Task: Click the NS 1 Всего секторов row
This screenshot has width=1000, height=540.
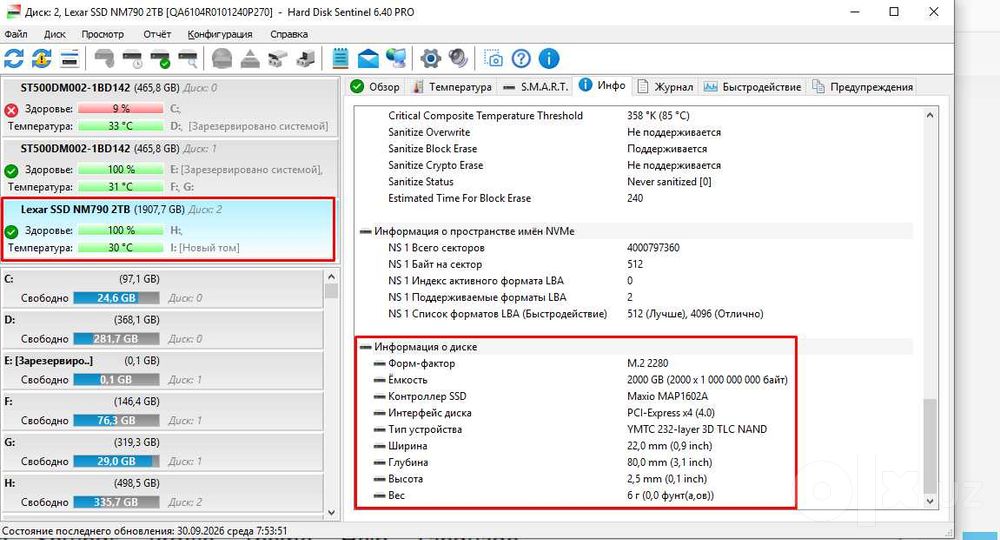Action: pos(635,248)
